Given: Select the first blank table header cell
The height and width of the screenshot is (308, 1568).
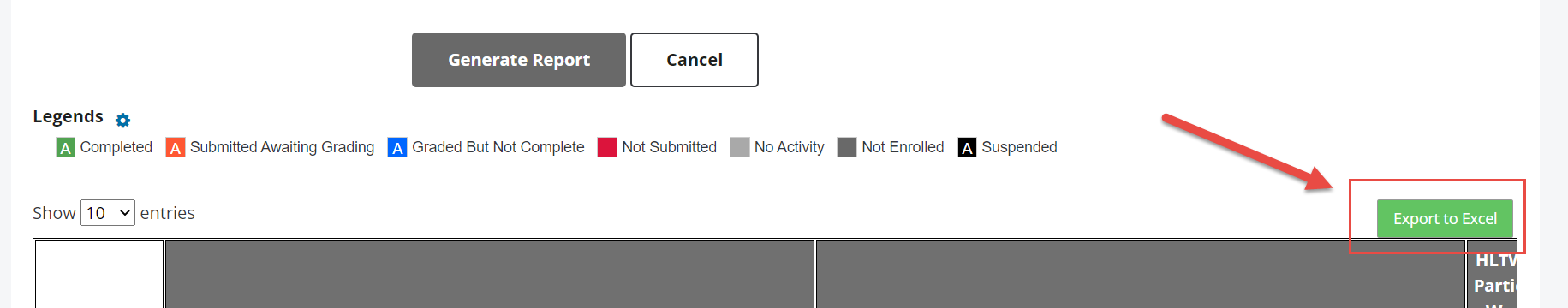Looking at the screenshot, I should click(x=99, y=274).
